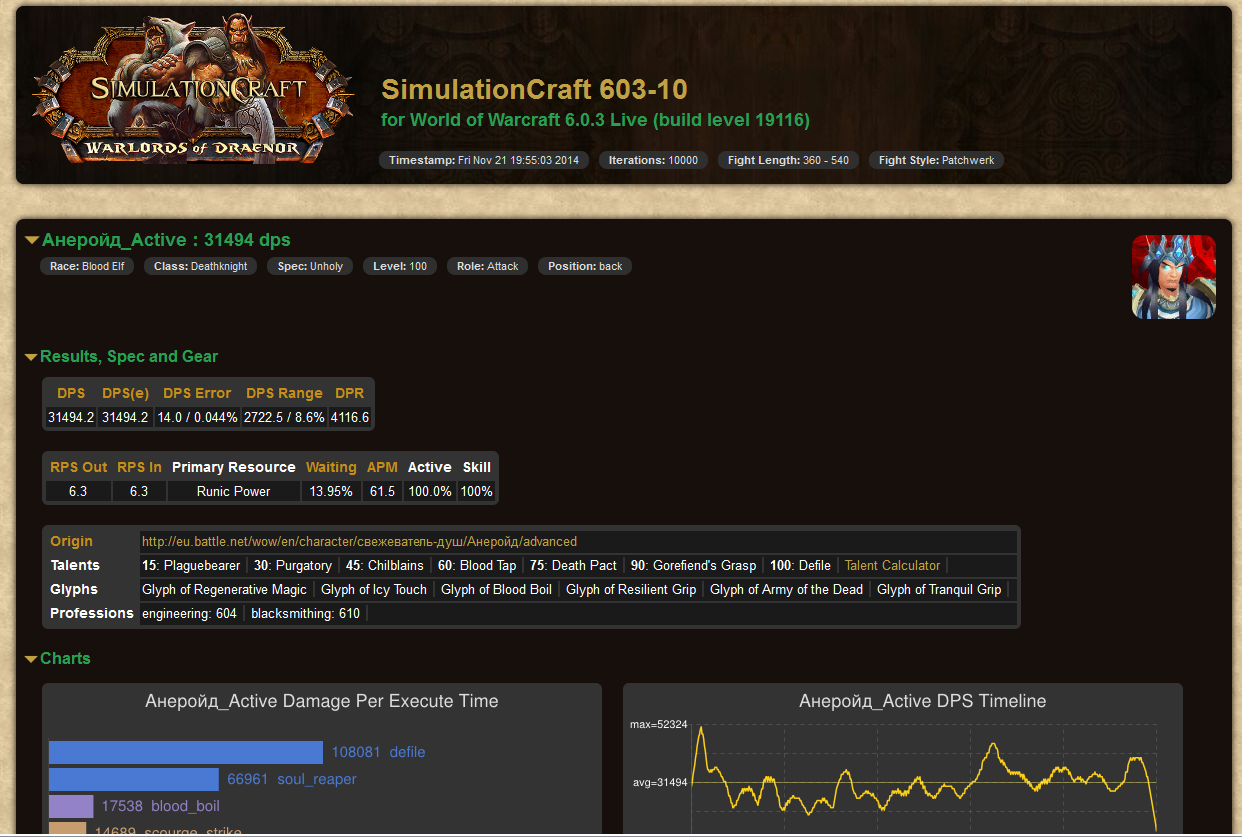Screen dimensions: 1242x837
Task: Click the engineering: 604 profession
Action: [x=189, y=613]
